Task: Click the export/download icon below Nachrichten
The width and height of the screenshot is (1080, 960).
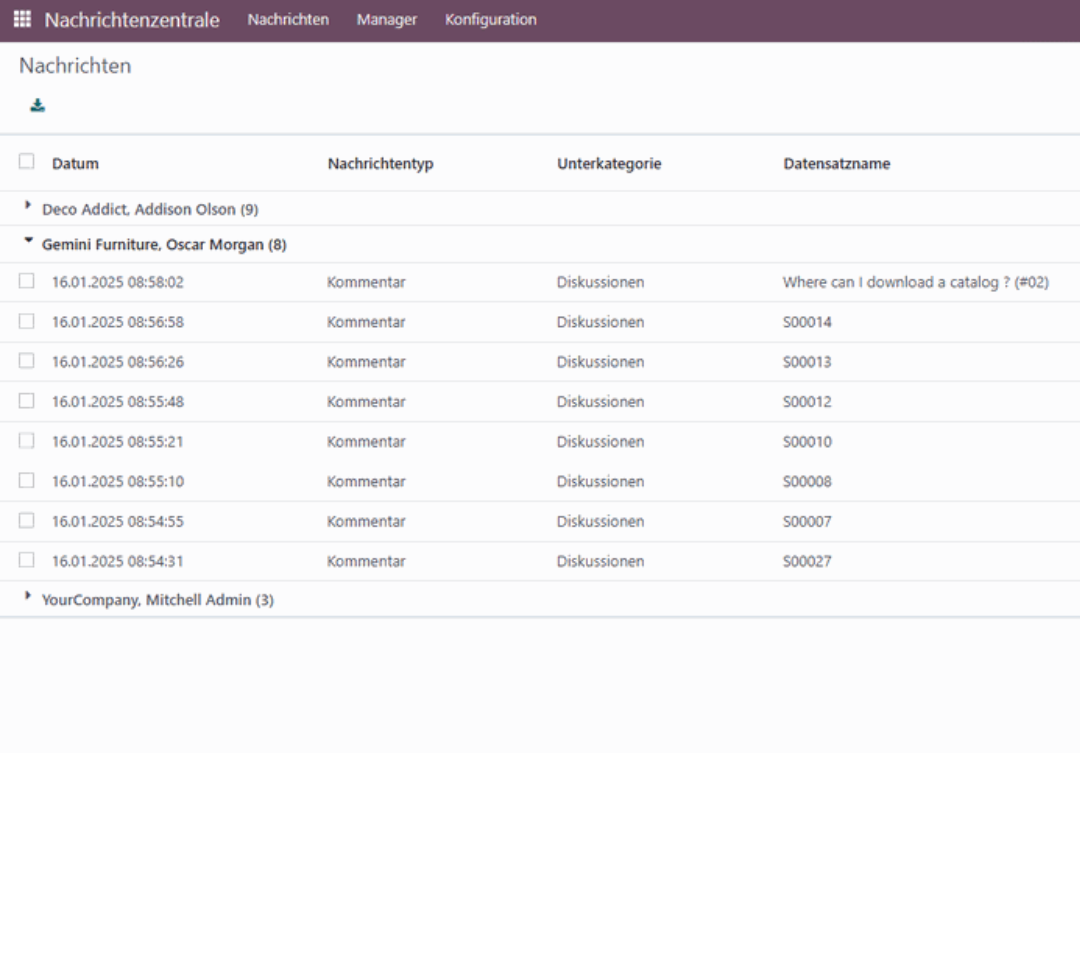Action: pos(37,104)
